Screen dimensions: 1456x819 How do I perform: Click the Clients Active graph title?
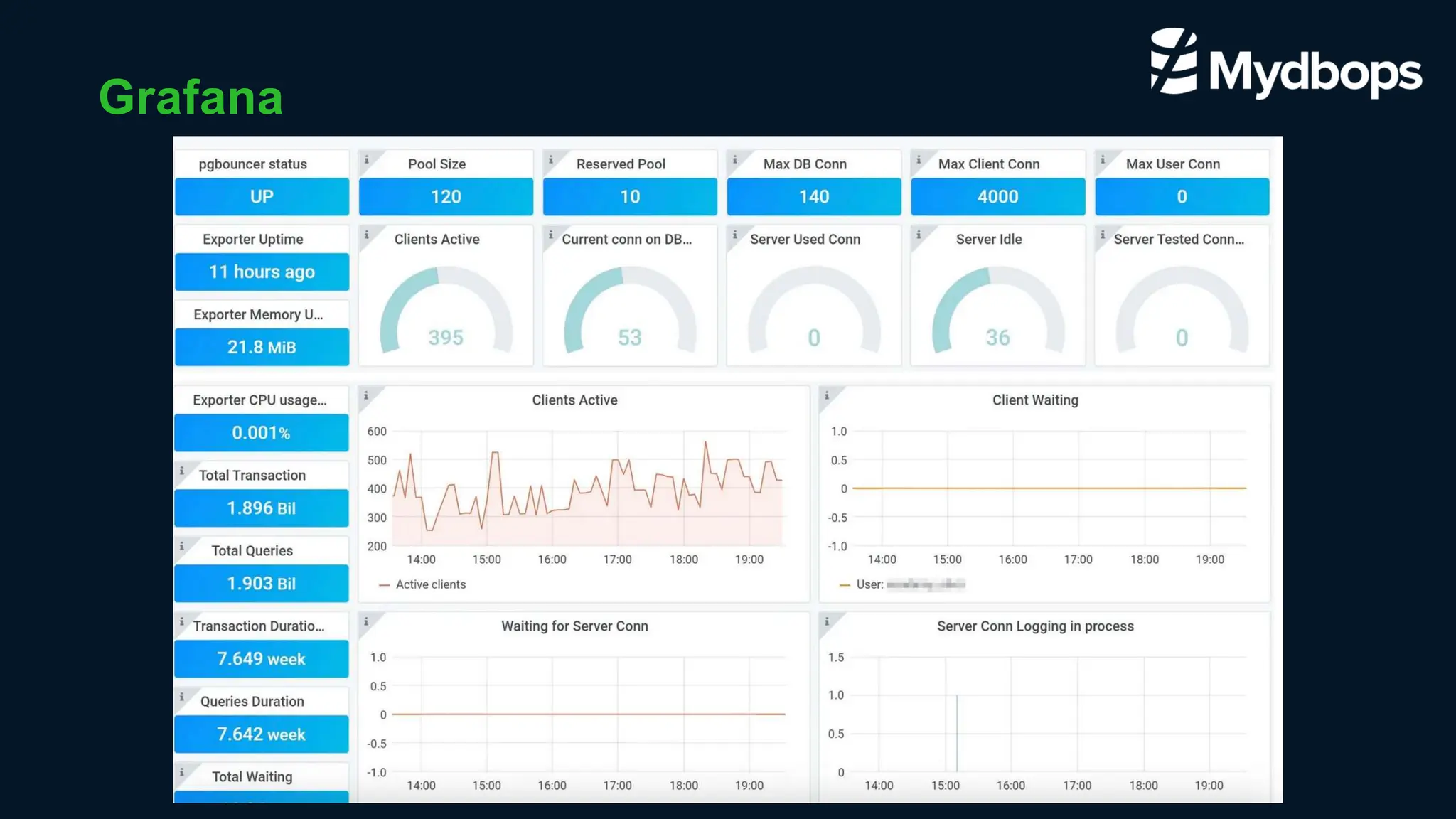pyautogui.click(x=574, y=400)
